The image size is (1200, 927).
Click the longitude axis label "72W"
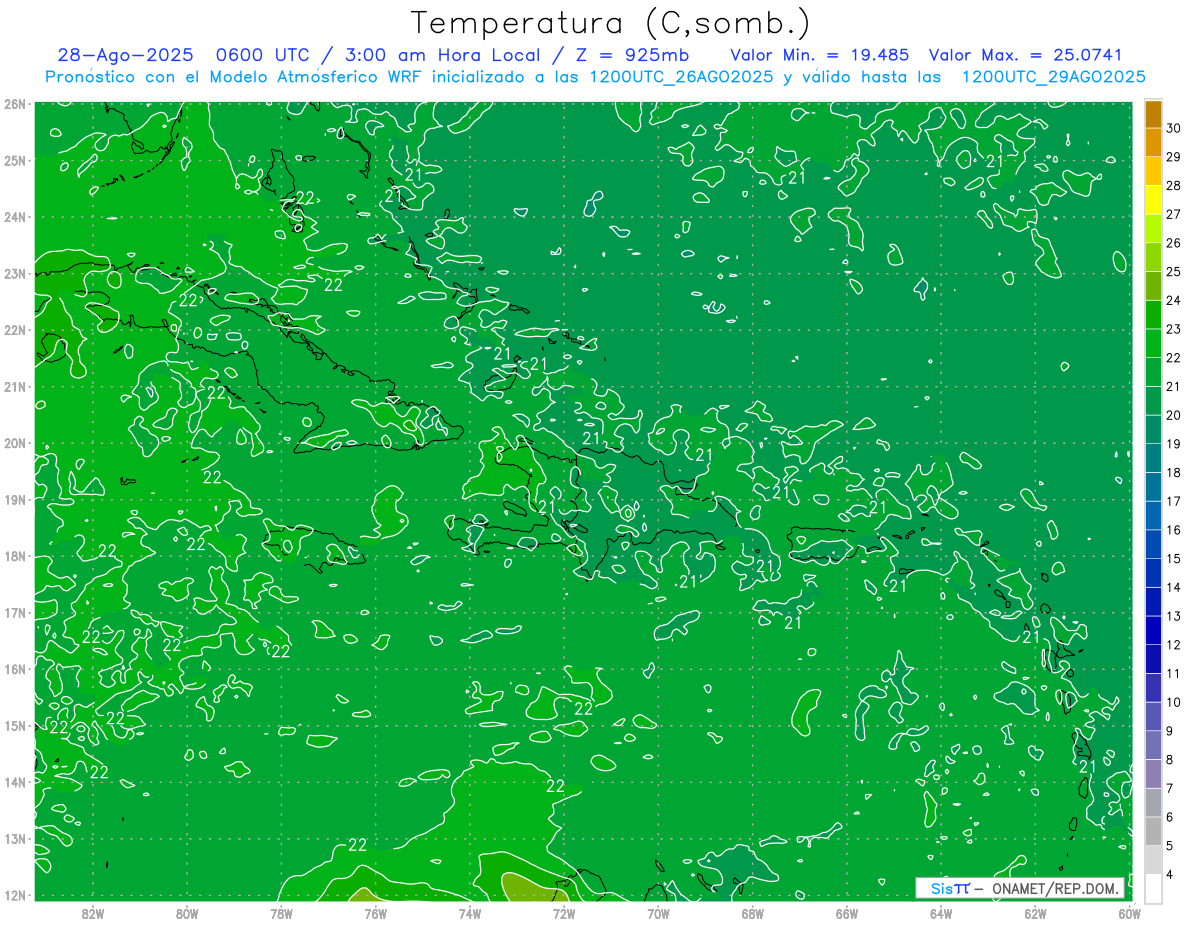coord(564,913)
